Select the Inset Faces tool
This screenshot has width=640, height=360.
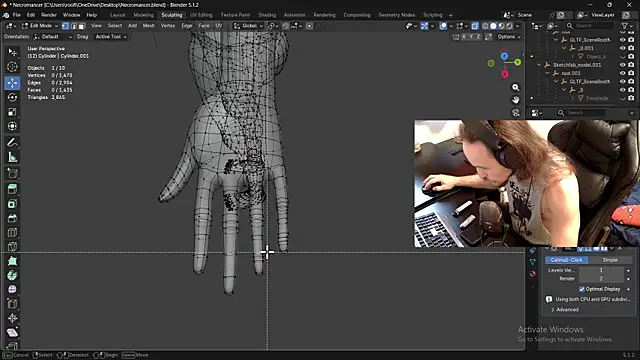[x=12, y=204]
